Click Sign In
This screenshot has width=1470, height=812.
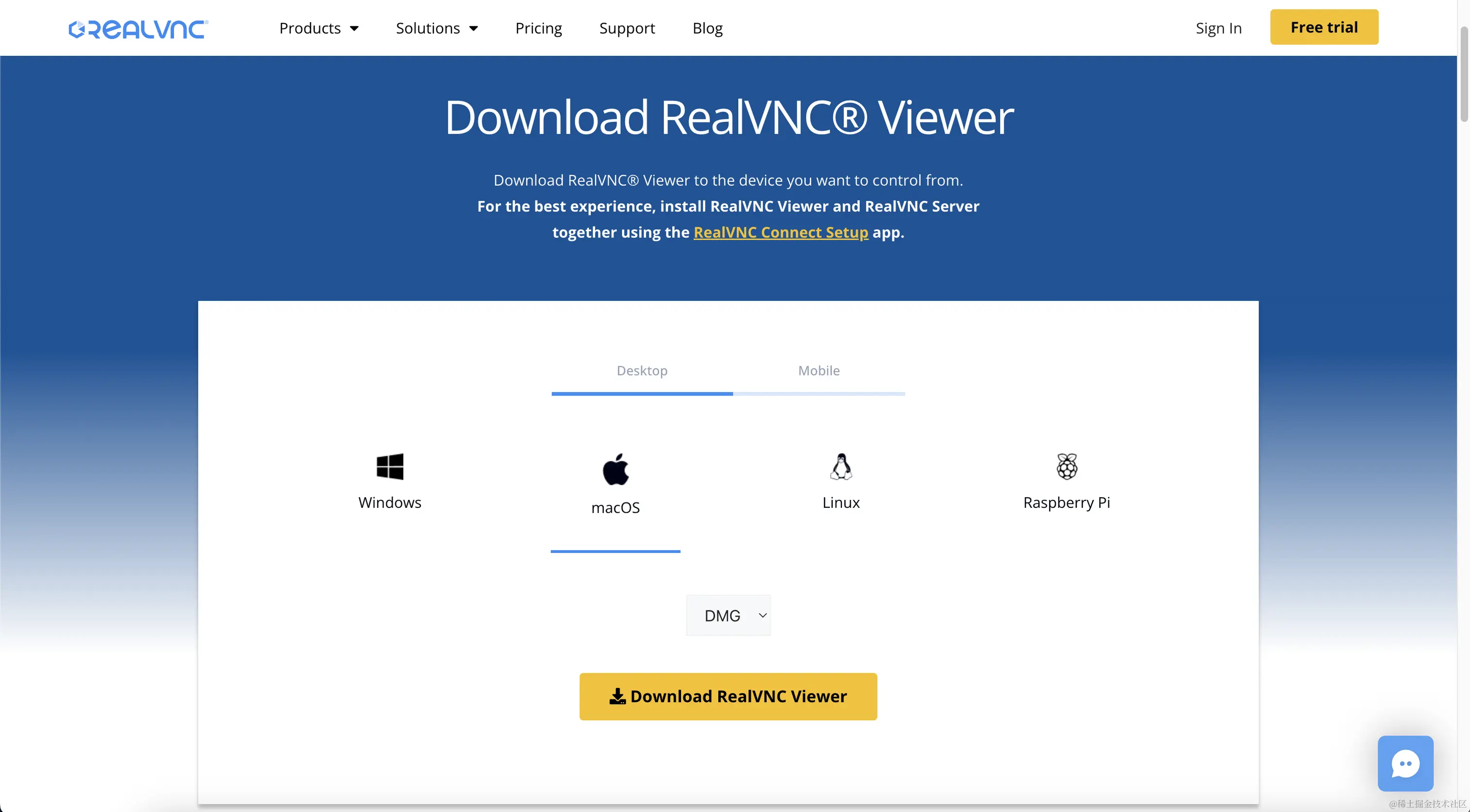pyautogui.click(x=1218, y=29)
